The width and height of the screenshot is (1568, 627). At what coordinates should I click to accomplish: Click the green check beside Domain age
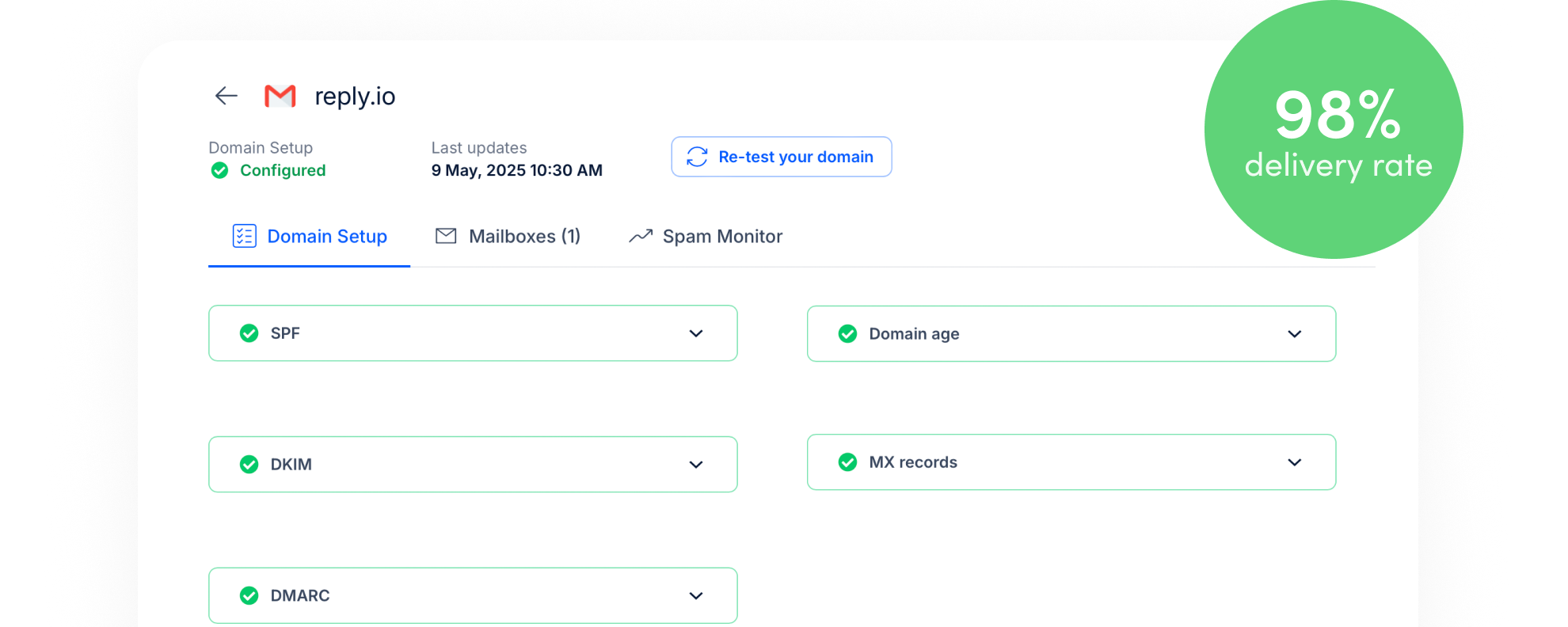coord(847,334)
